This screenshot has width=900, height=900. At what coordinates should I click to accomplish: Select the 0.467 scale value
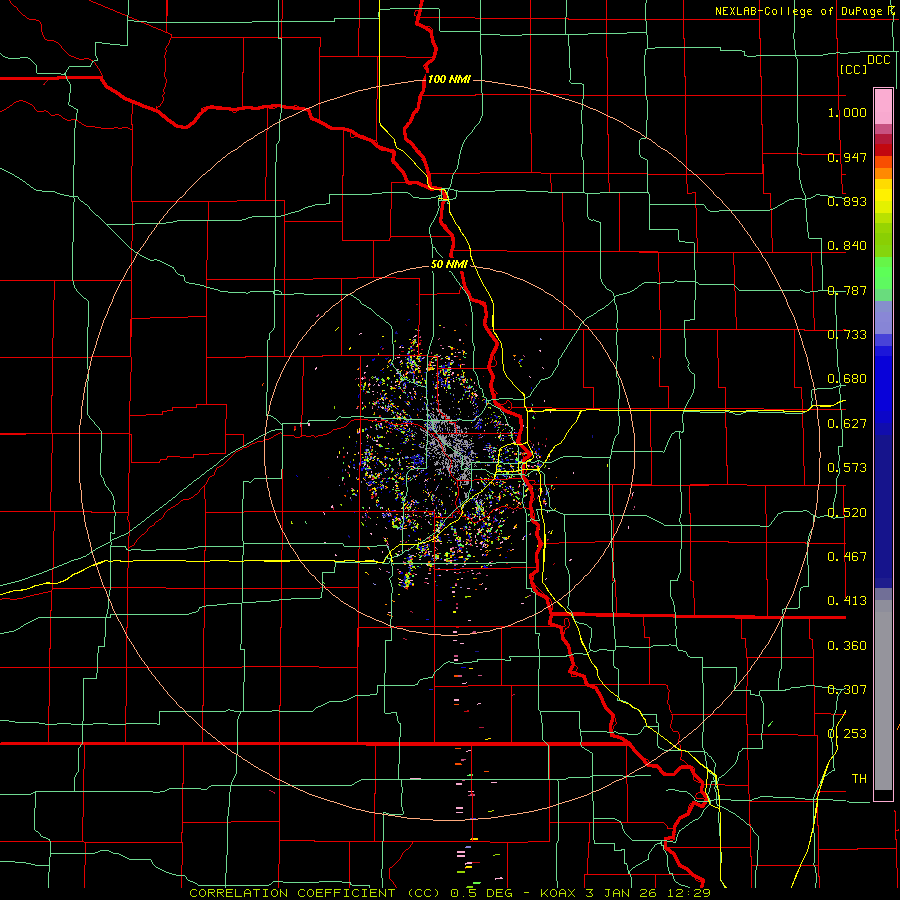847,557
